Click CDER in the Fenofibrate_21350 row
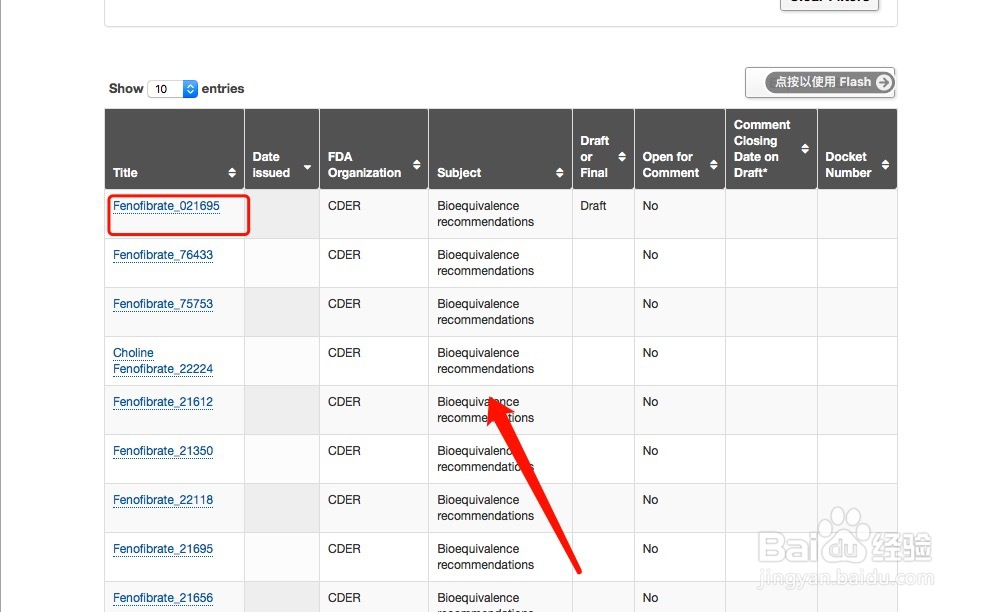987x612 pixels. [x=344, y=451]
